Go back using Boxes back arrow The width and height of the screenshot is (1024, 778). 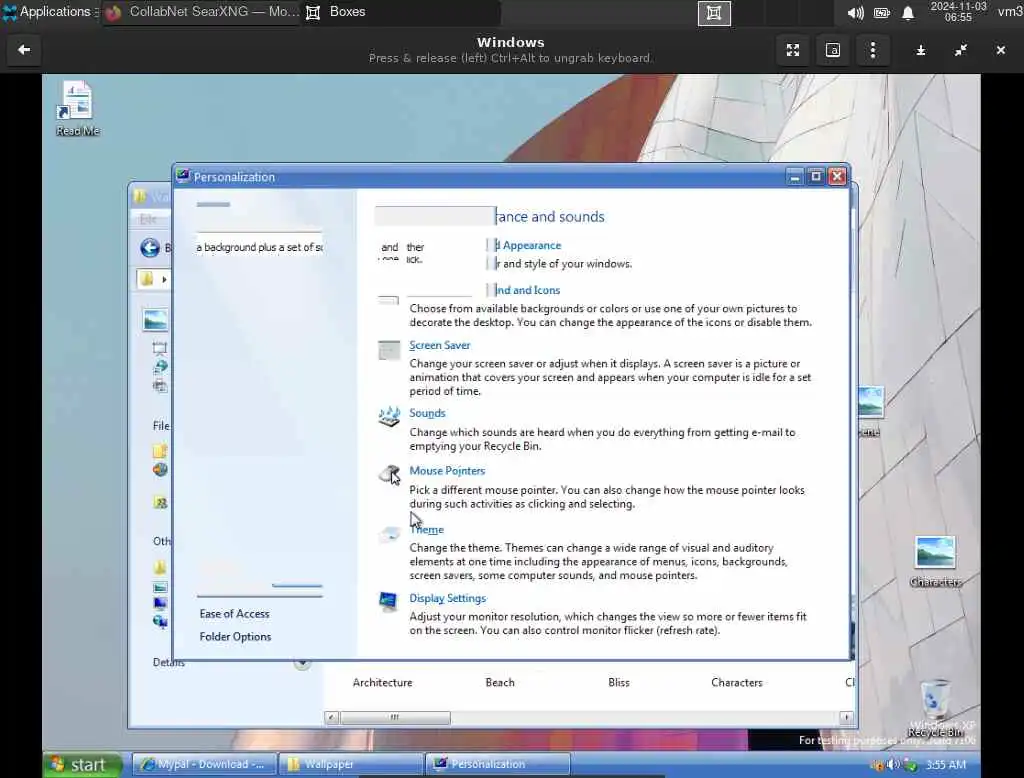tap(24, 50)
